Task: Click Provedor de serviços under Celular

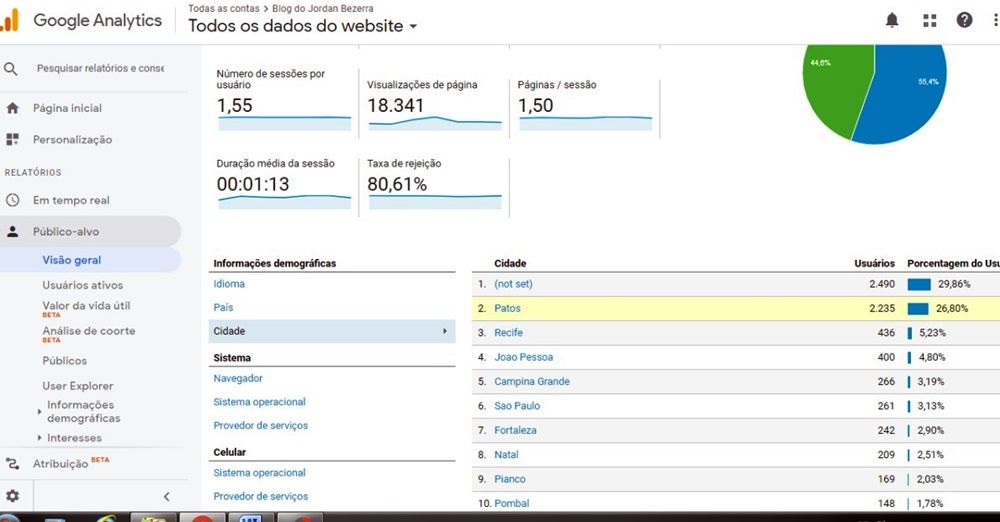Action: pyautogui.click(x=261, y=496)
